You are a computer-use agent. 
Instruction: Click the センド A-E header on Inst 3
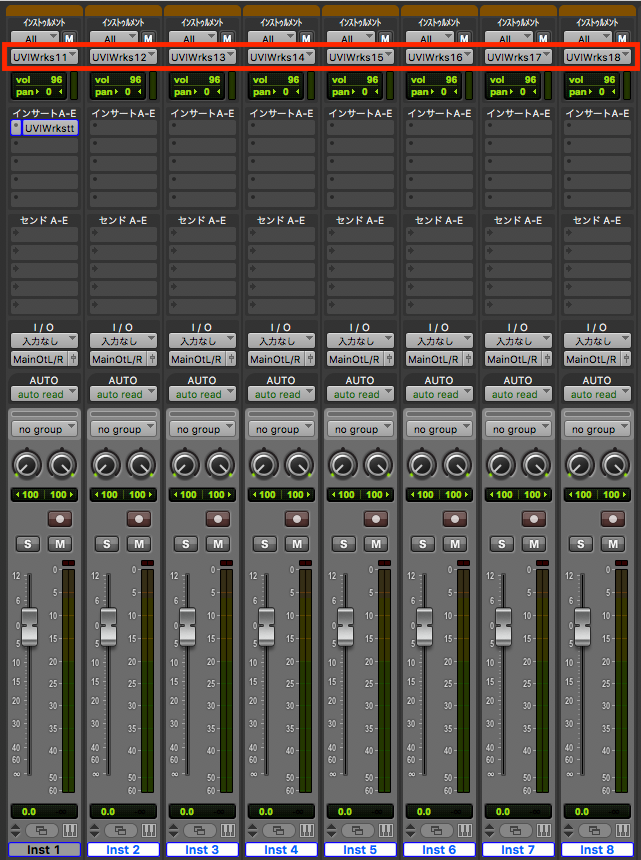coord(202,220)
